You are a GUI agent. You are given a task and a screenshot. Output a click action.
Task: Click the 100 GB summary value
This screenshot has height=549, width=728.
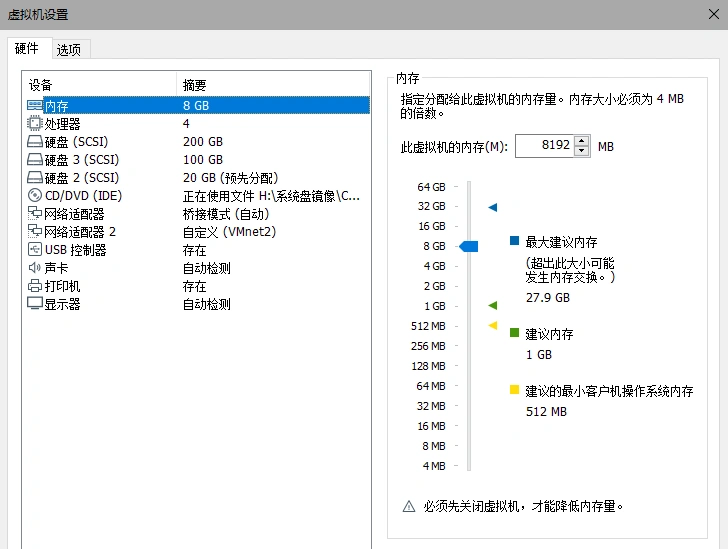[x=203, y=160]
